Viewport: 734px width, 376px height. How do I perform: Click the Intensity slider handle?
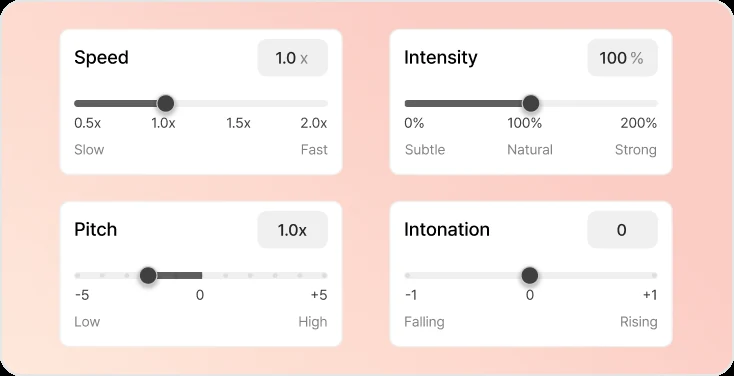(530, 103)
